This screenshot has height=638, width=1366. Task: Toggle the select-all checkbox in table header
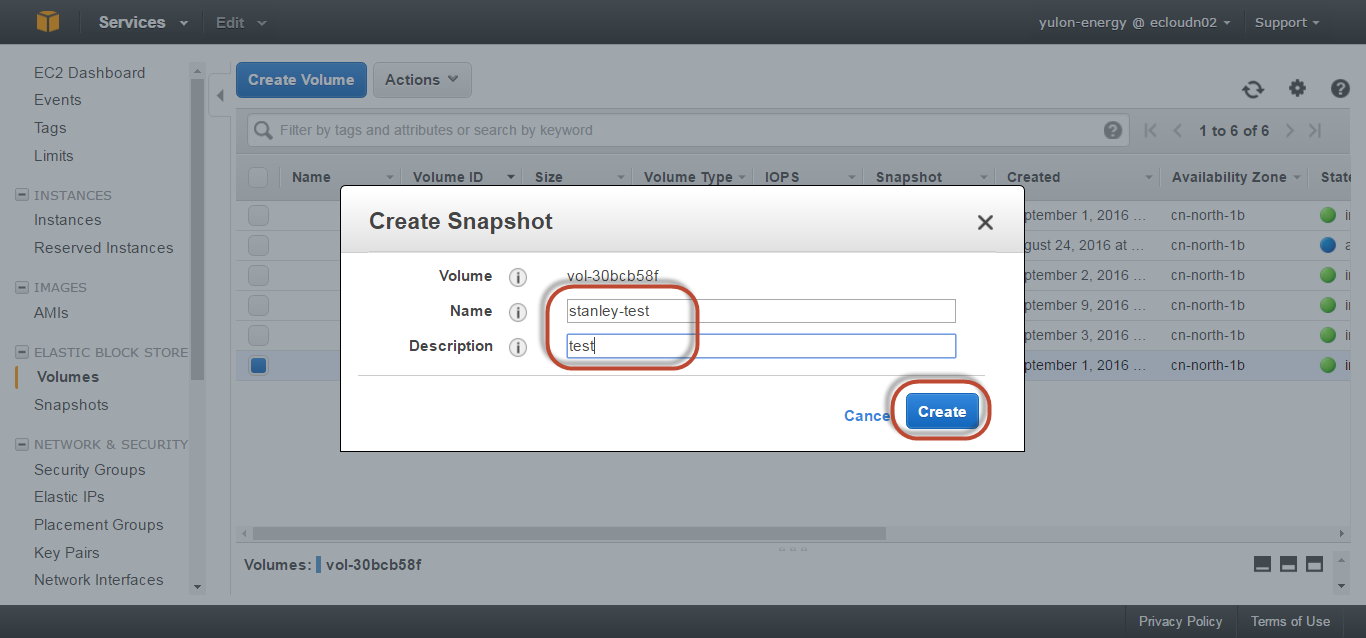(258, 177)
